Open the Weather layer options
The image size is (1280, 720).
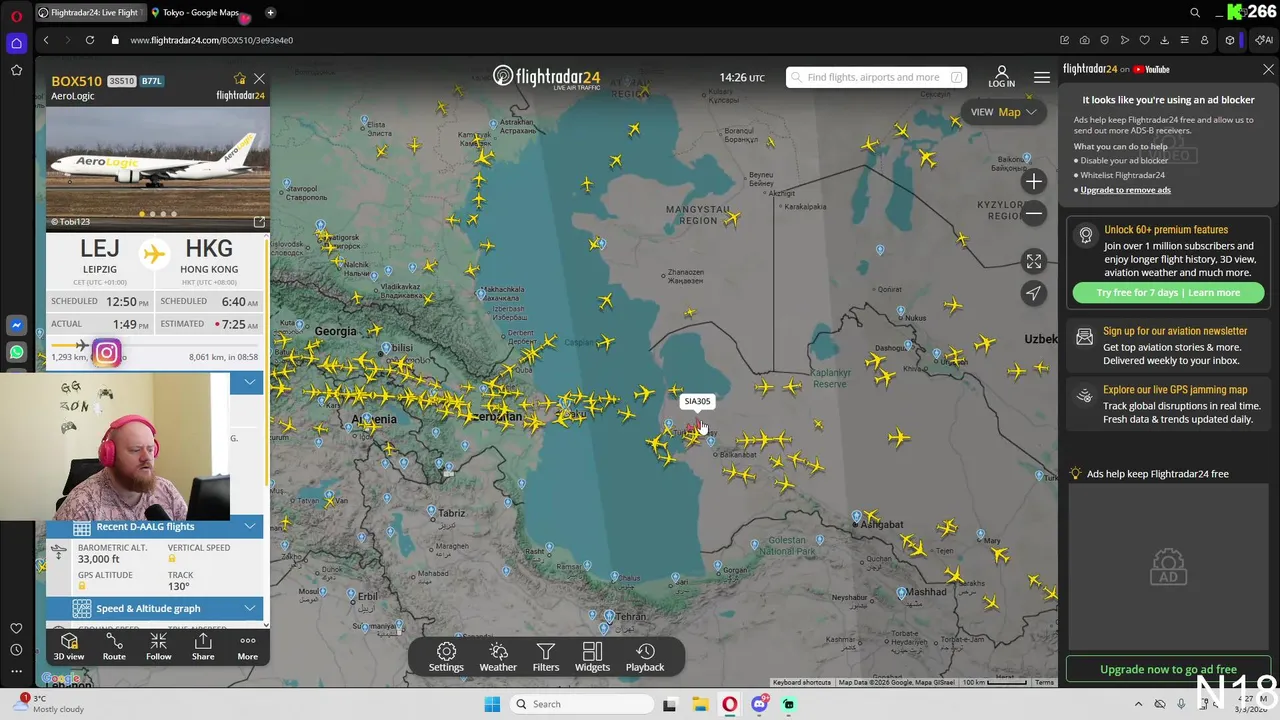pos(498,657)
